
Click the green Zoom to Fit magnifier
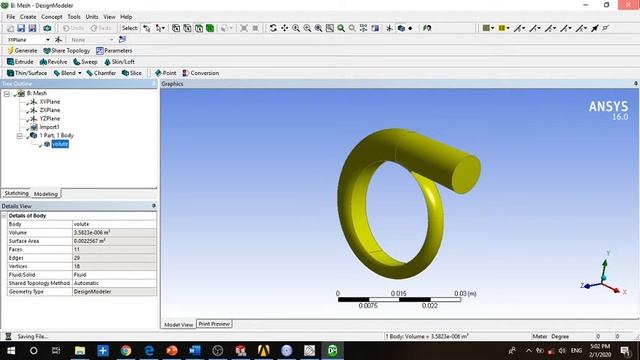(x=341, y=28)
